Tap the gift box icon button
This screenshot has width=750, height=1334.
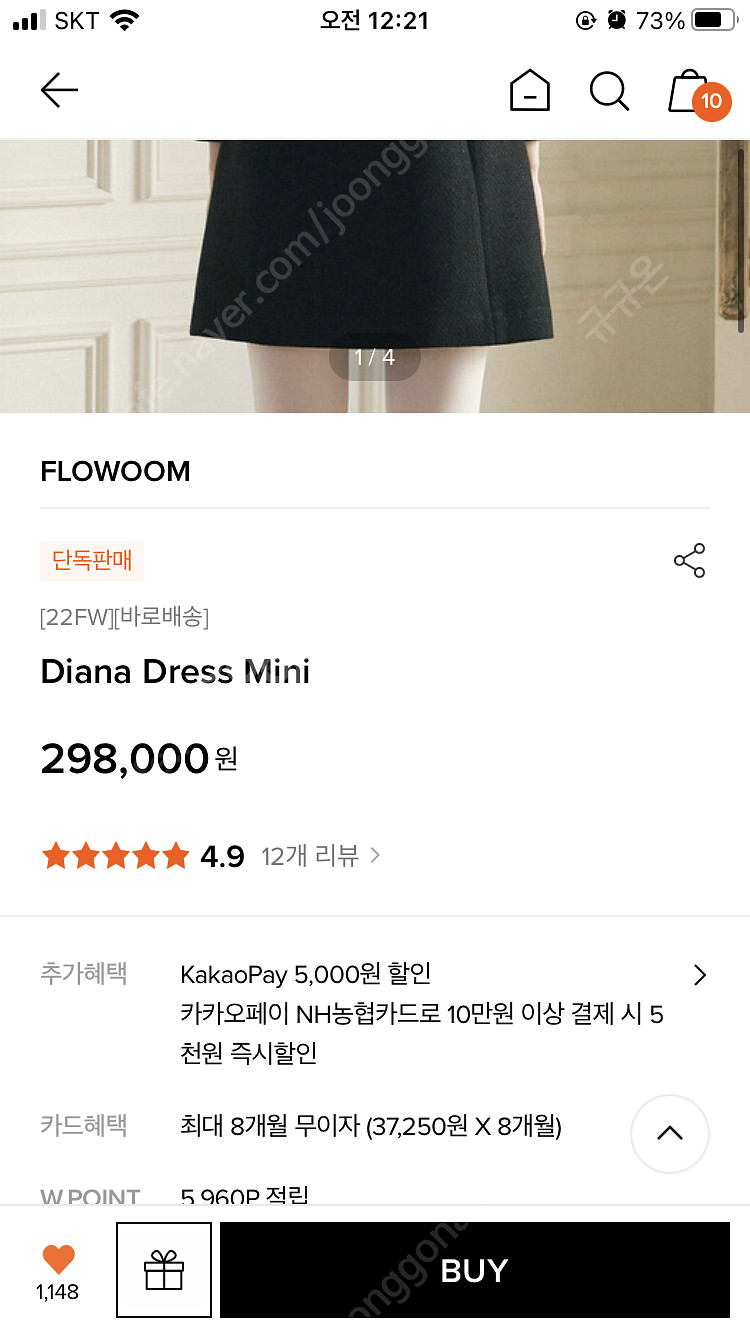tap(164, 1270)
